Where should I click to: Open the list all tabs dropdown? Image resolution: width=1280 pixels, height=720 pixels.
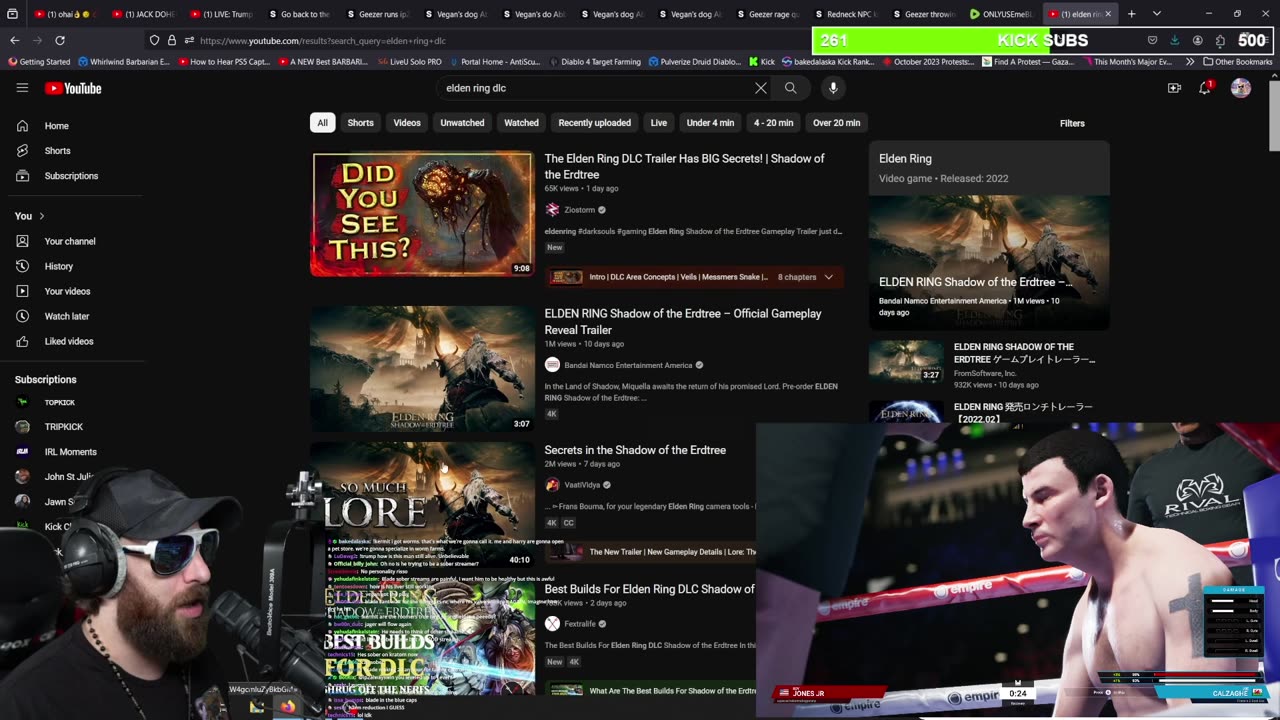(x=1156, y=14)
